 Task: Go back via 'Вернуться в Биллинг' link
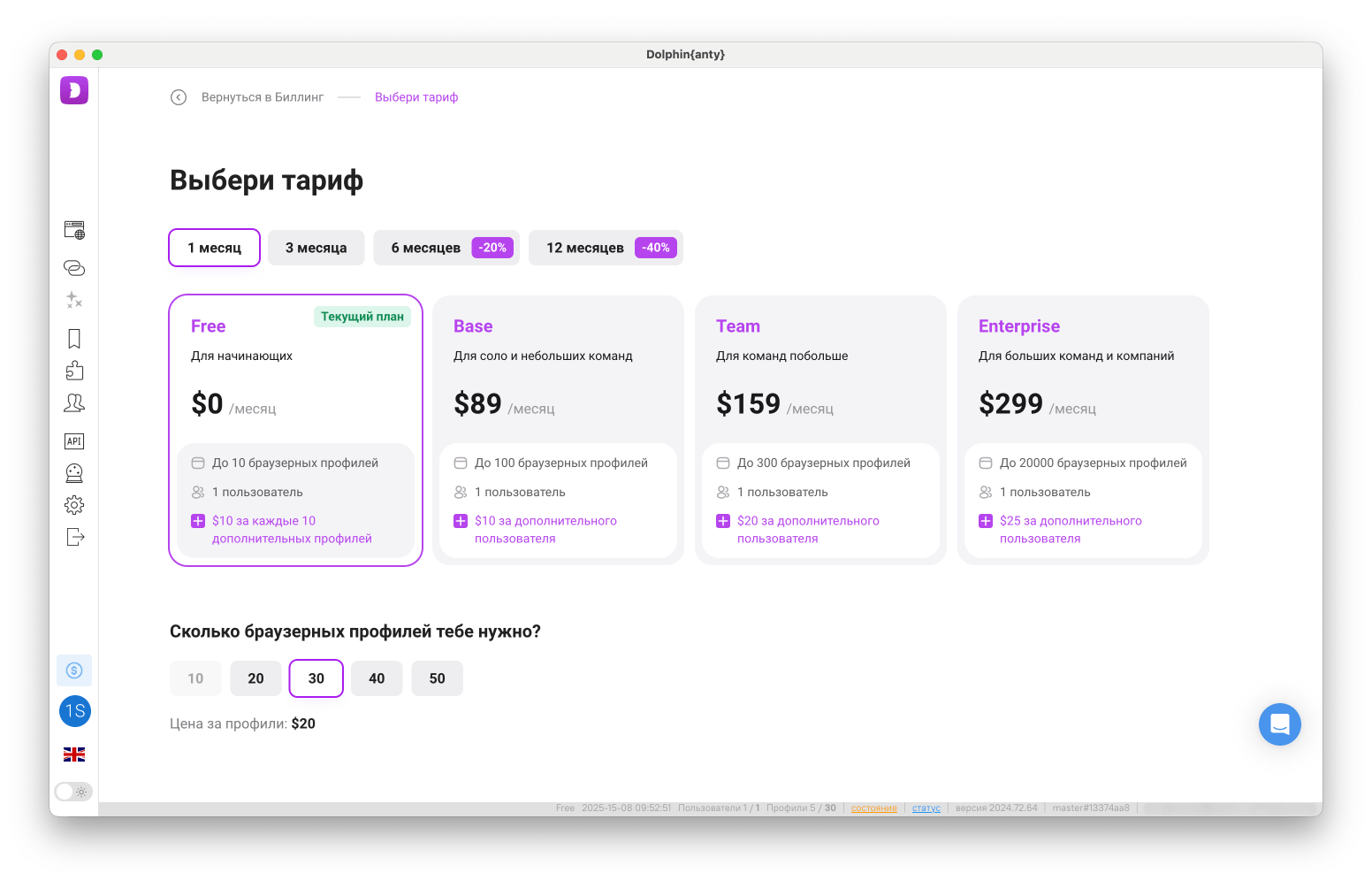tap(263, 97)
